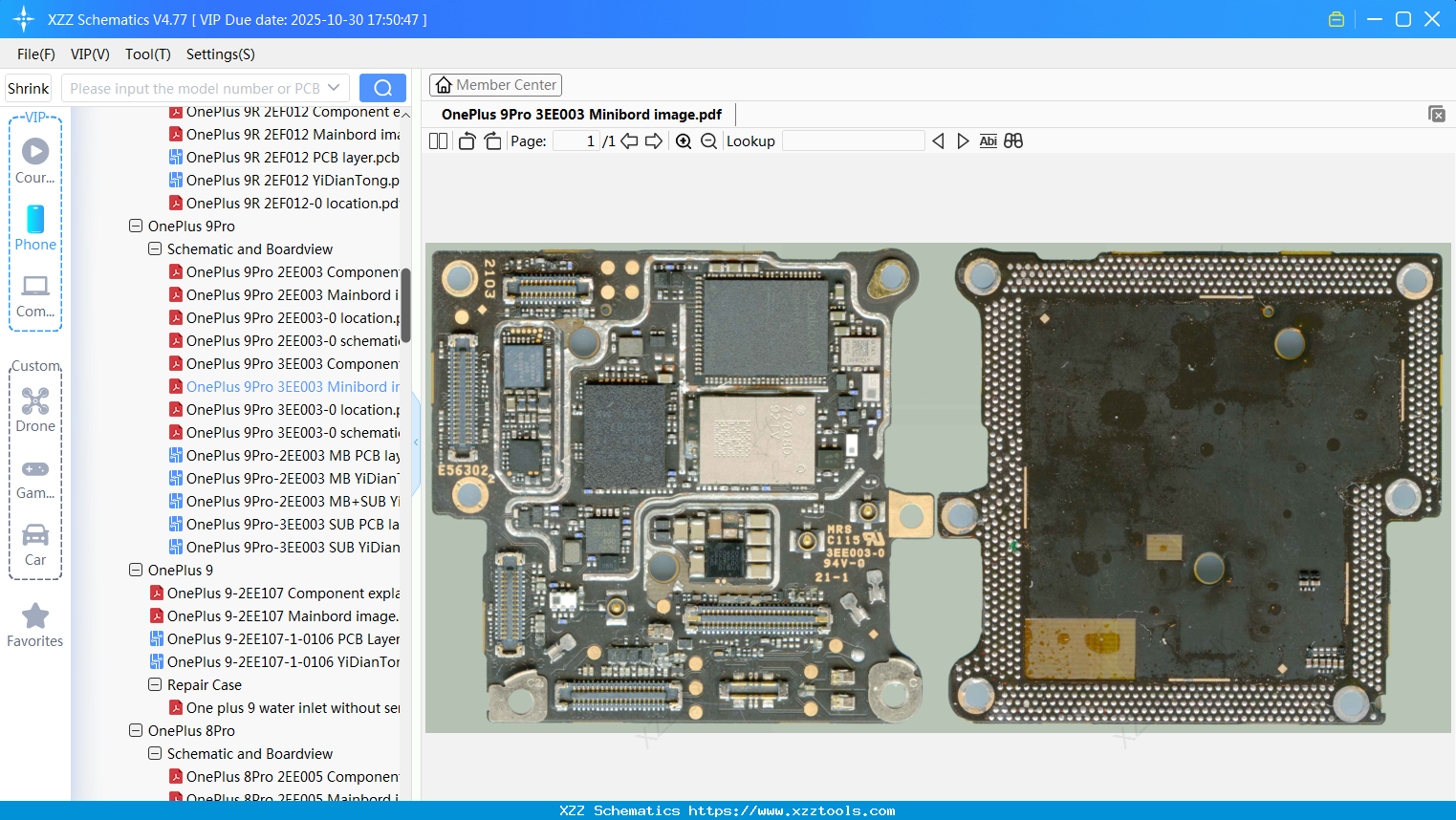Rotate the PDF page clockwise

point(491,140)
